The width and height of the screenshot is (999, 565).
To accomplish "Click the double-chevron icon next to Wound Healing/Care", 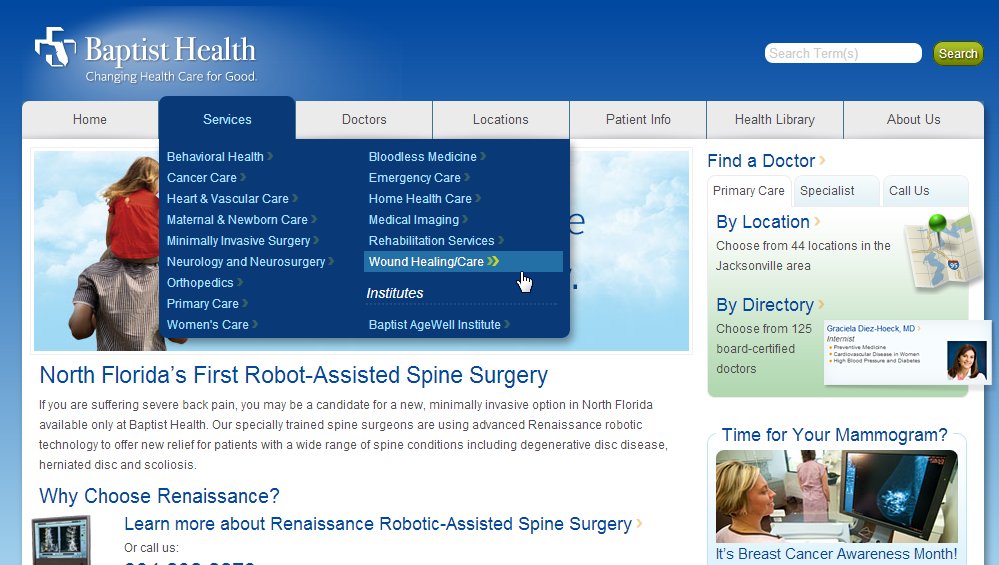I will (493, 261).
